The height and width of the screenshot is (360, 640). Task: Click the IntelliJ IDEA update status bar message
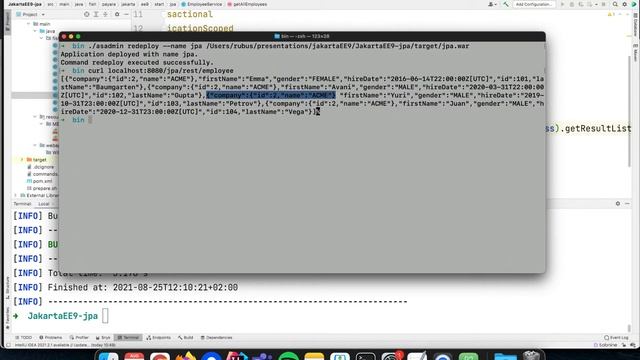click(x=65, y=345)
